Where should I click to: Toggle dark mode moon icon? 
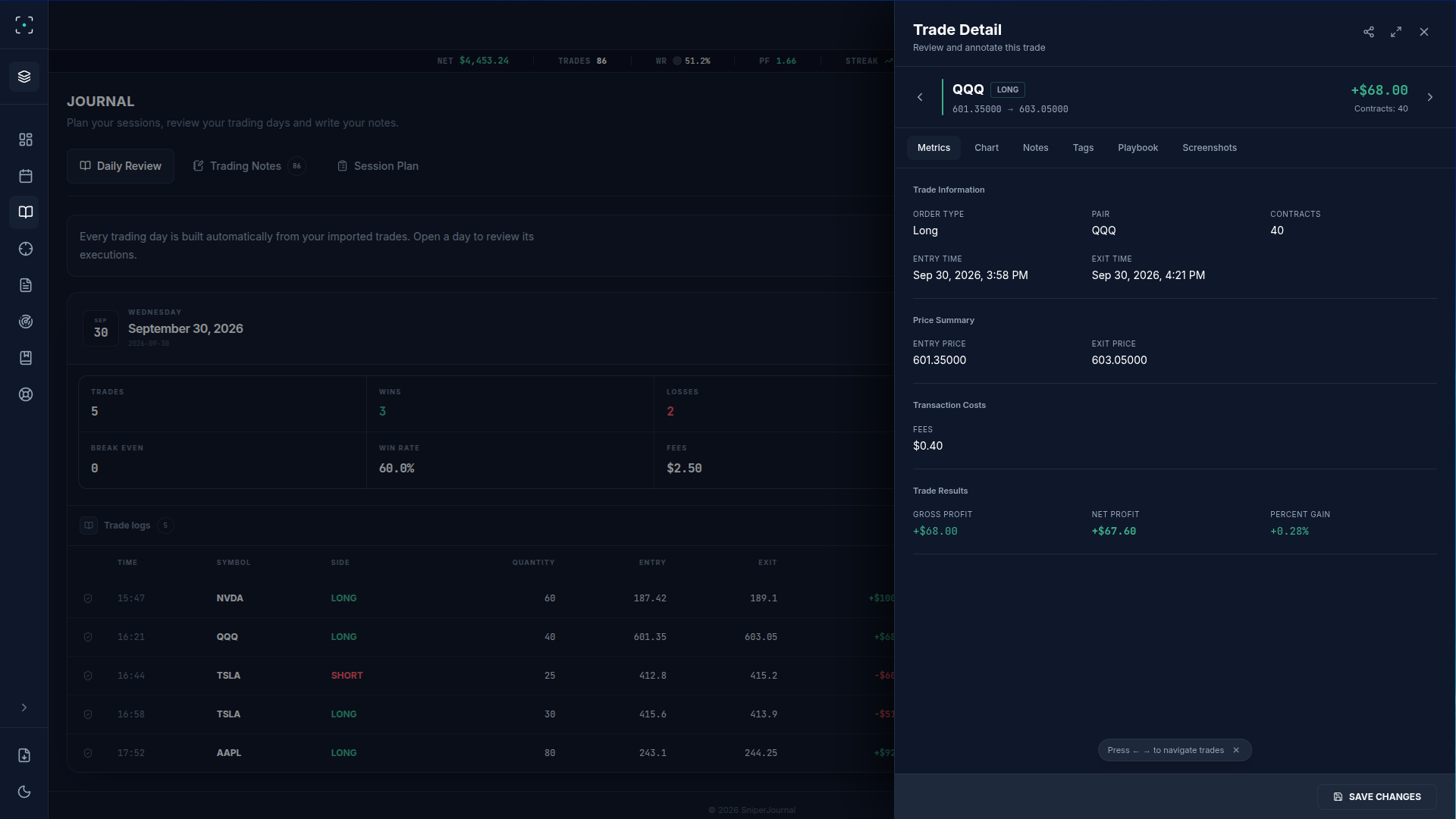tap(24, 792)
